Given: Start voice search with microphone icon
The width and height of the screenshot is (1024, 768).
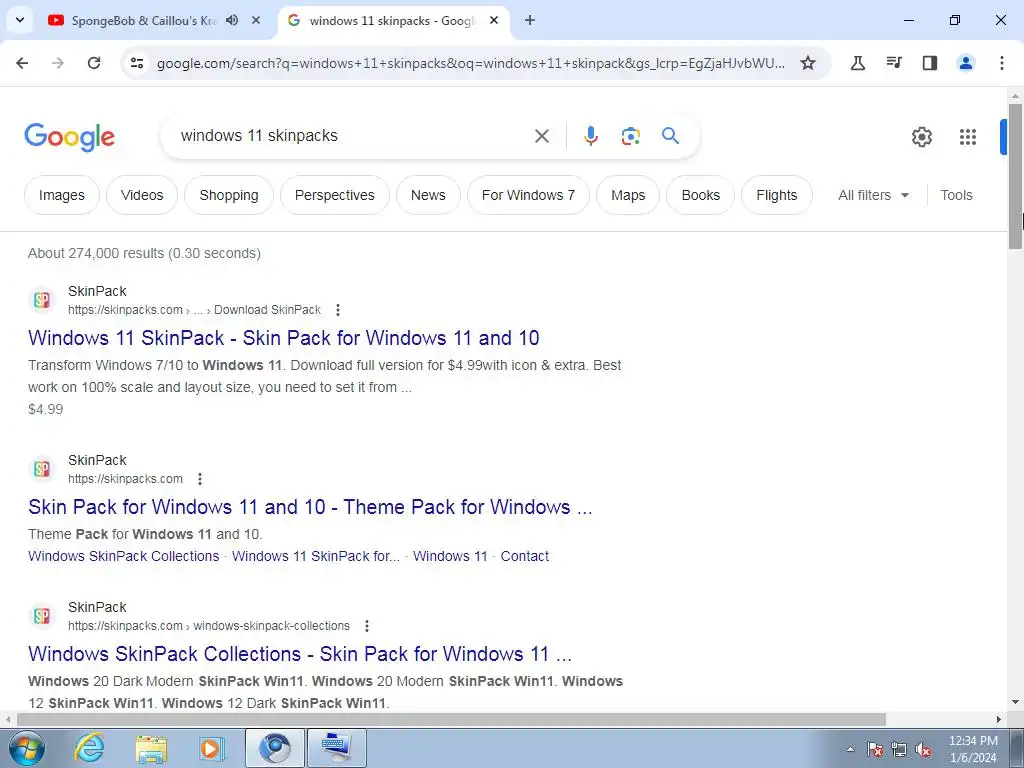Looking at the screenshot, I should point(591,136).
